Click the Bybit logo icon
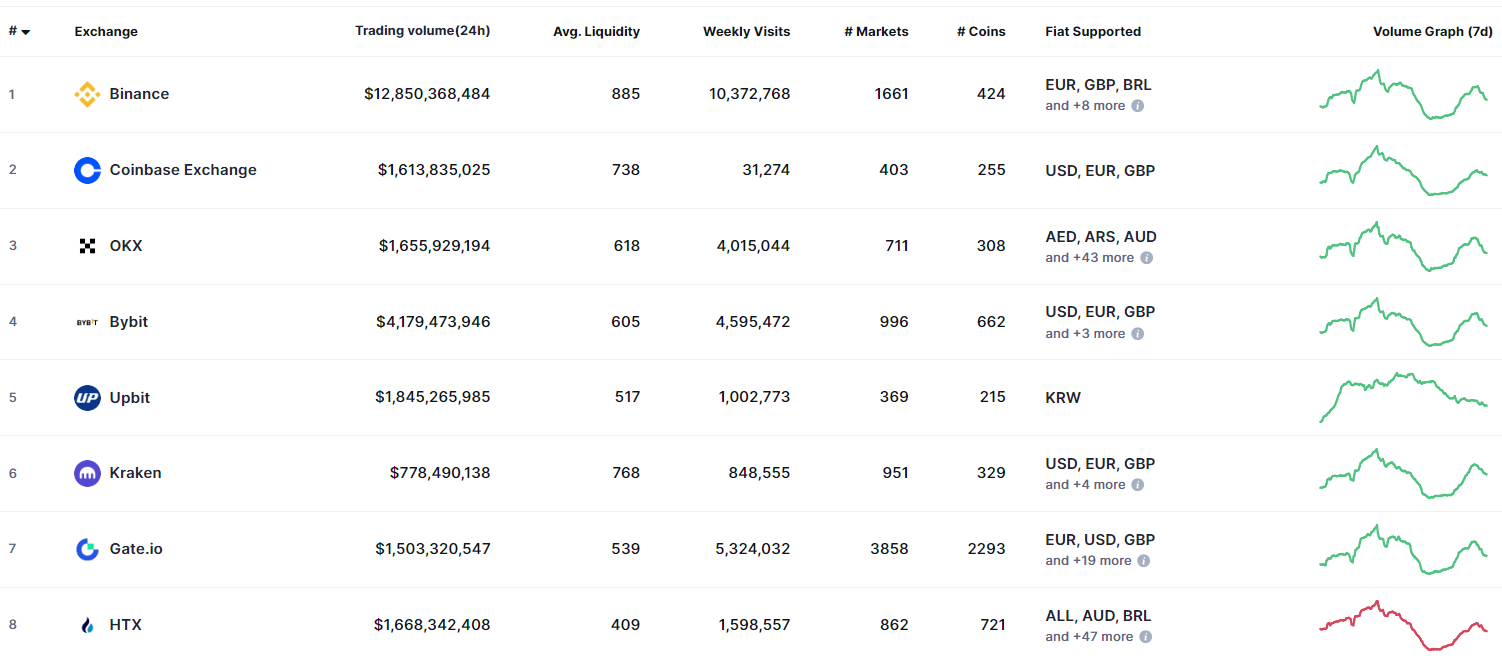 click(x=87, y=322)
